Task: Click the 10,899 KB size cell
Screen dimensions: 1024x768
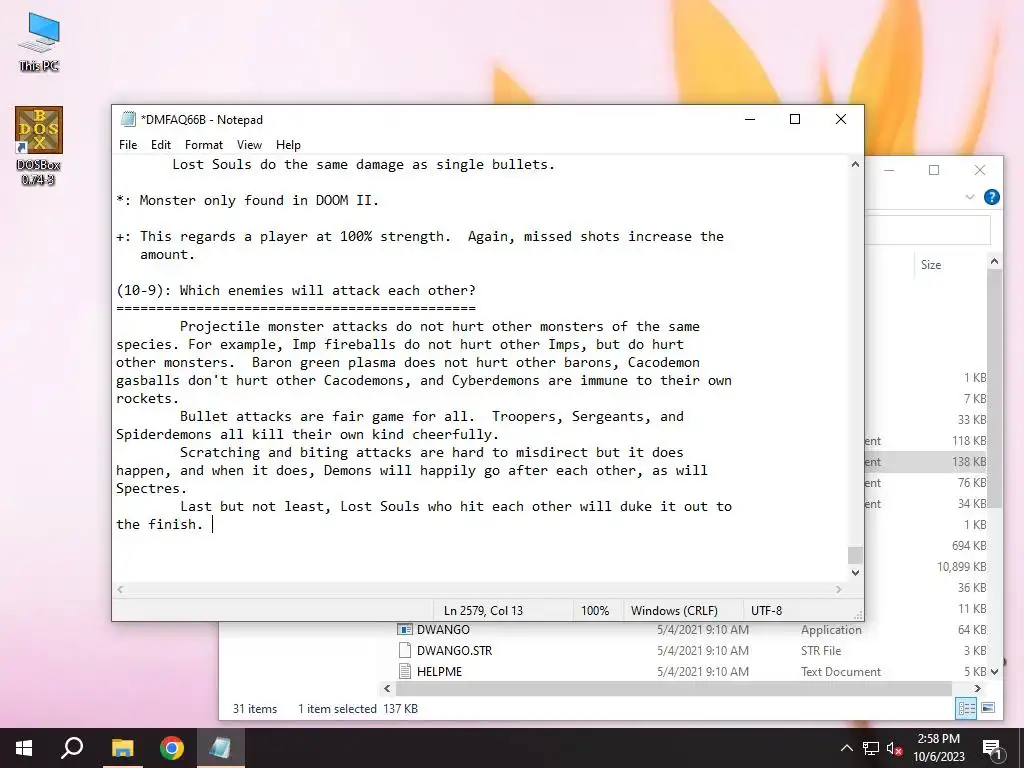Action: pos(961,567)
